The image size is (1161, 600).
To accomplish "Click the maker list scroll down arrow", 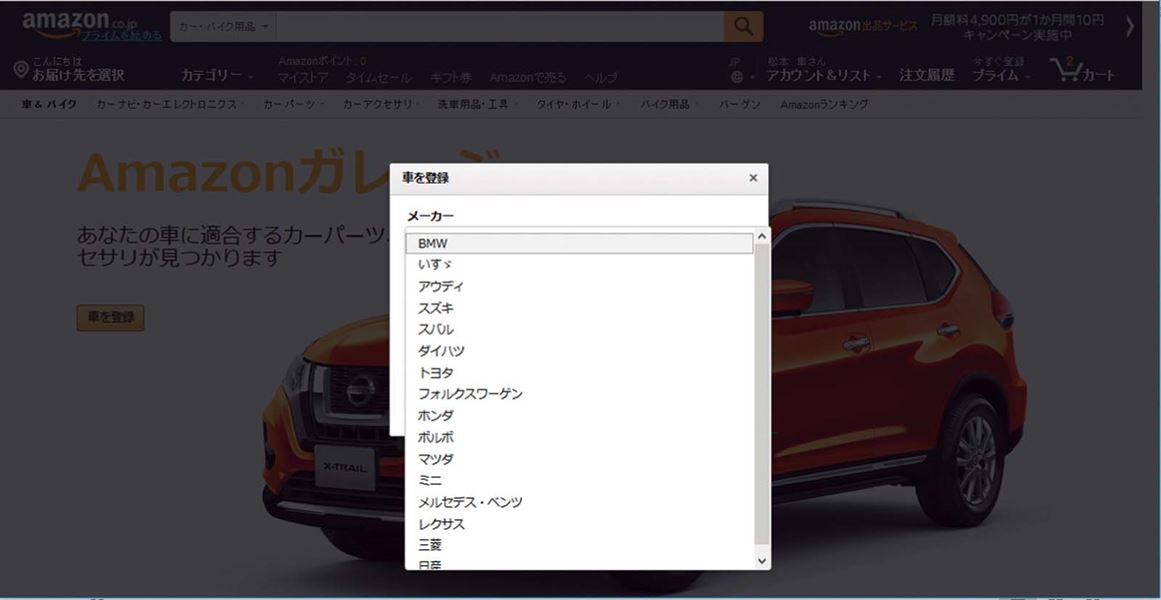I will coord(762,561).
